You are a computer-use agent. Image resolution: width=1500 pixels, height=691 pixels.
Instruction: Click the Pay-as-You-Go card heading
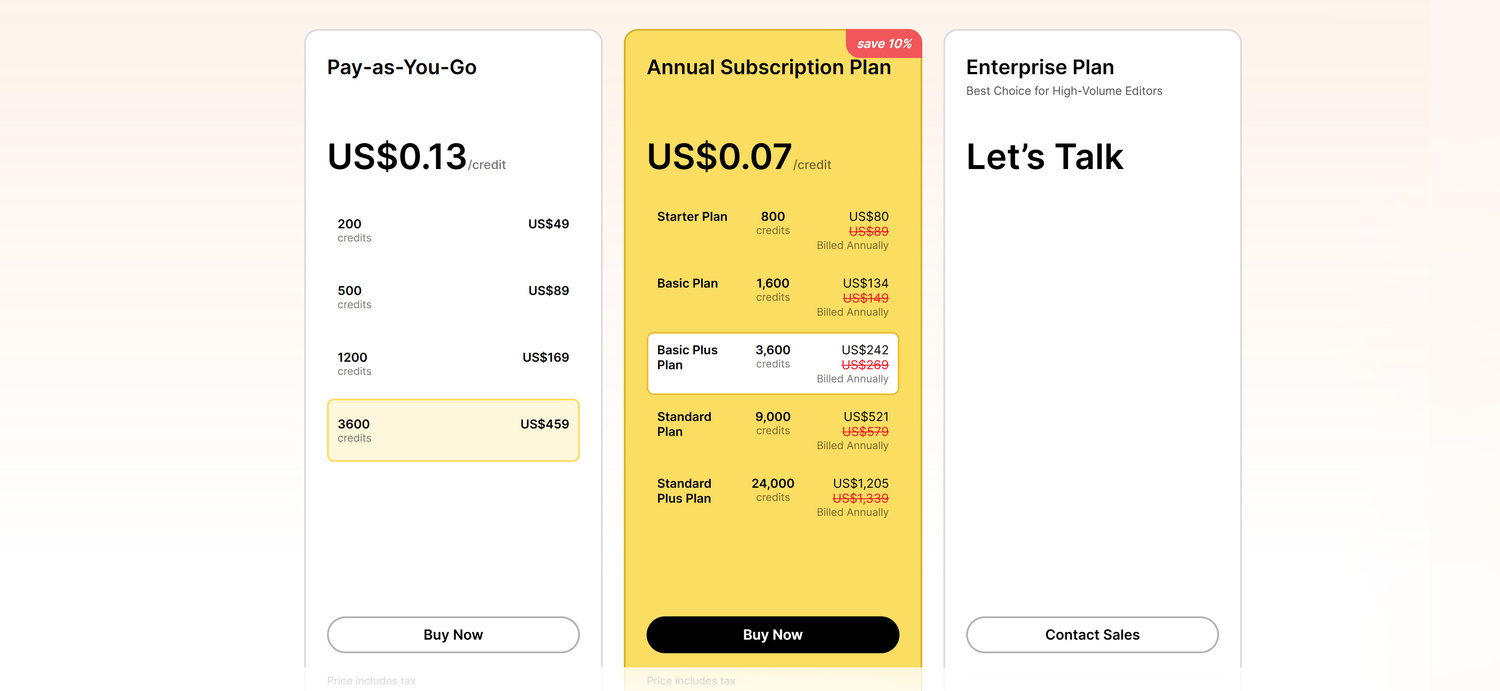tap(402, 68)
